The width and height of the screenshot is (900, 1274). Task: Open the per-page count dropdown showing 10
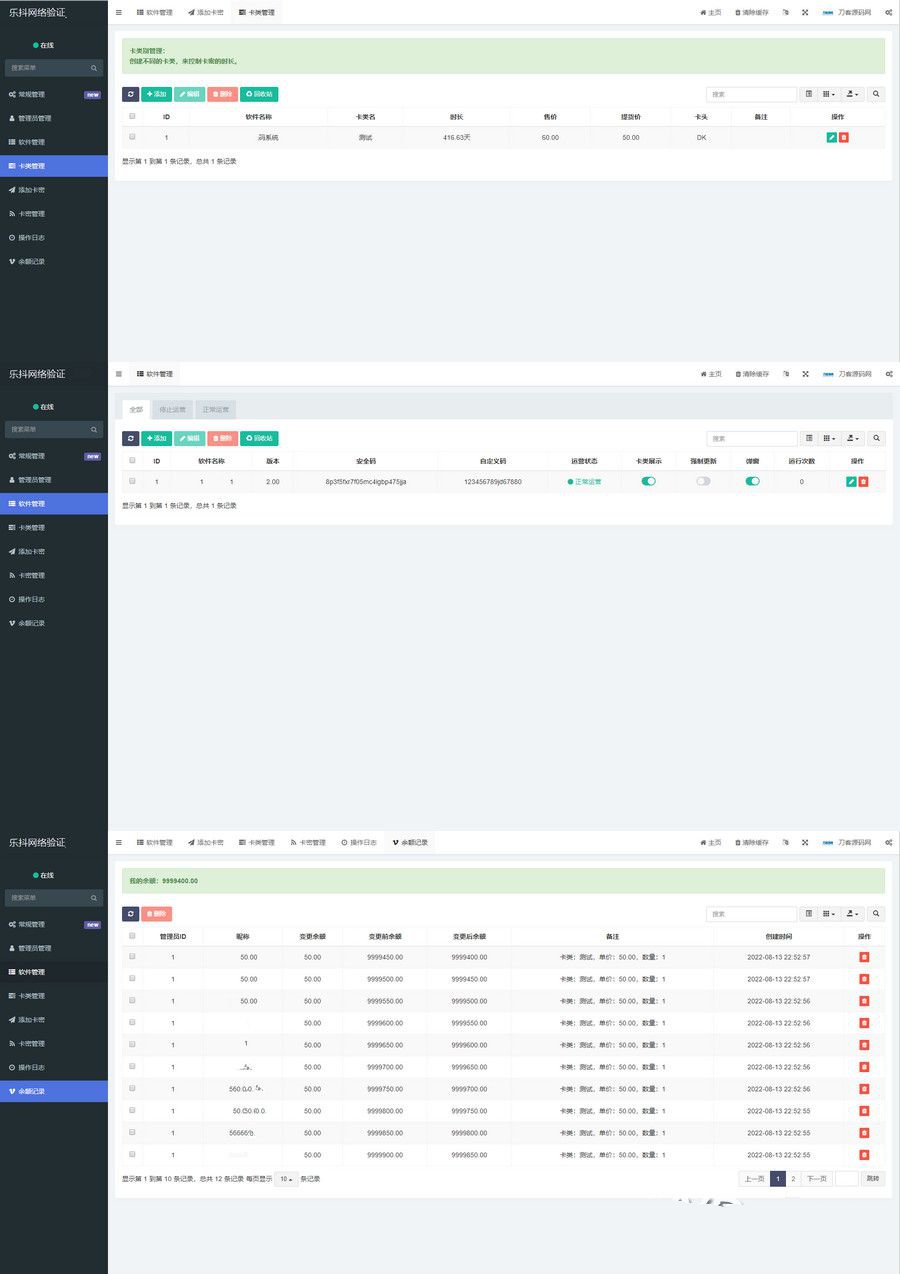(286, 1179)
